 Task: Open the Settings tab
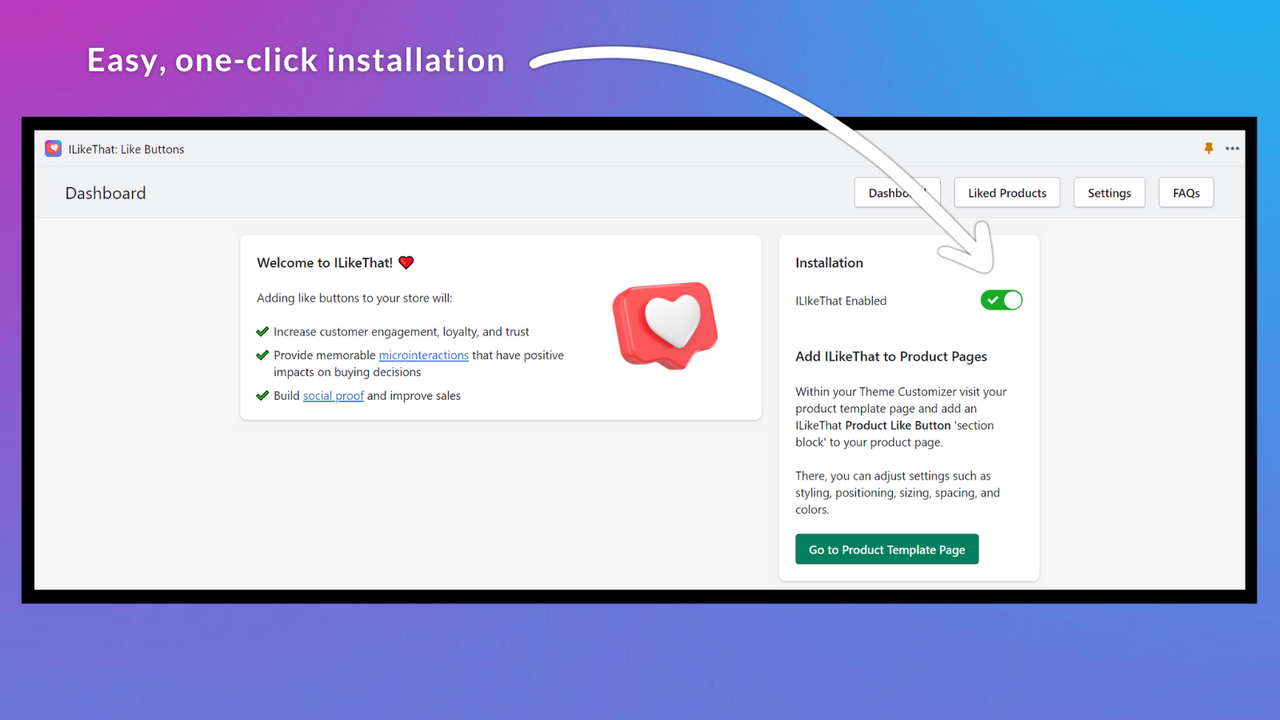[1109, 193]
